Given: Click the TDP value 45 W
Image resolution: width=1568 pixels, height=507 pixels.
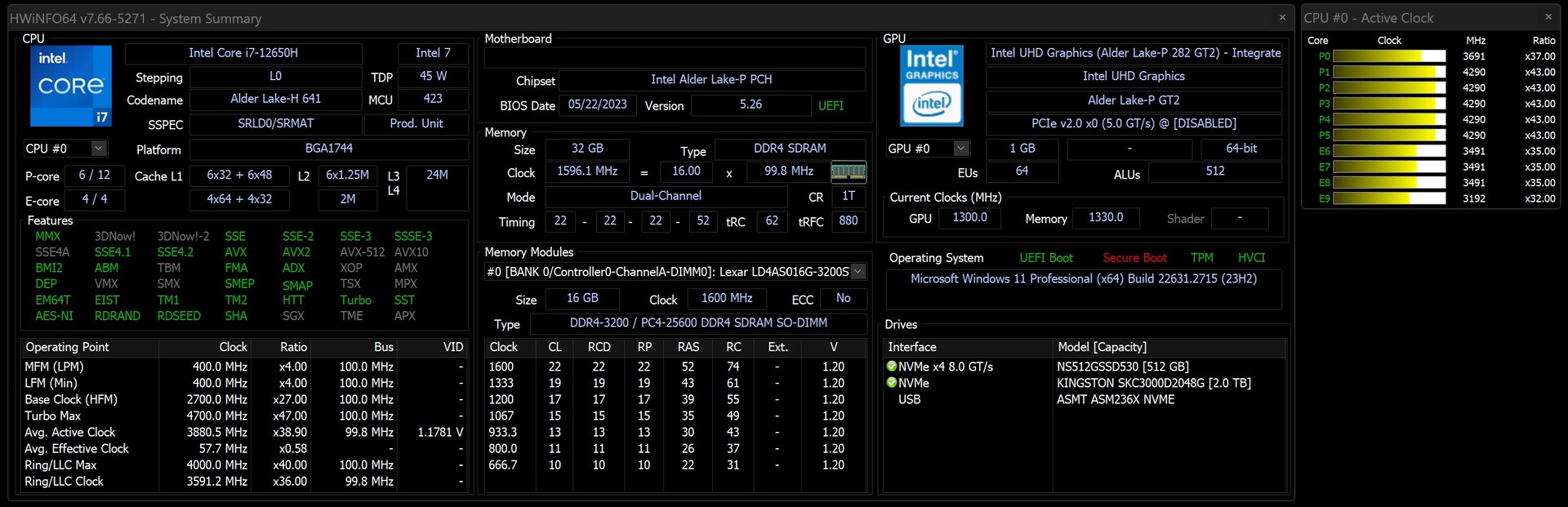Looking at the screenshot, I should (433, 77).
